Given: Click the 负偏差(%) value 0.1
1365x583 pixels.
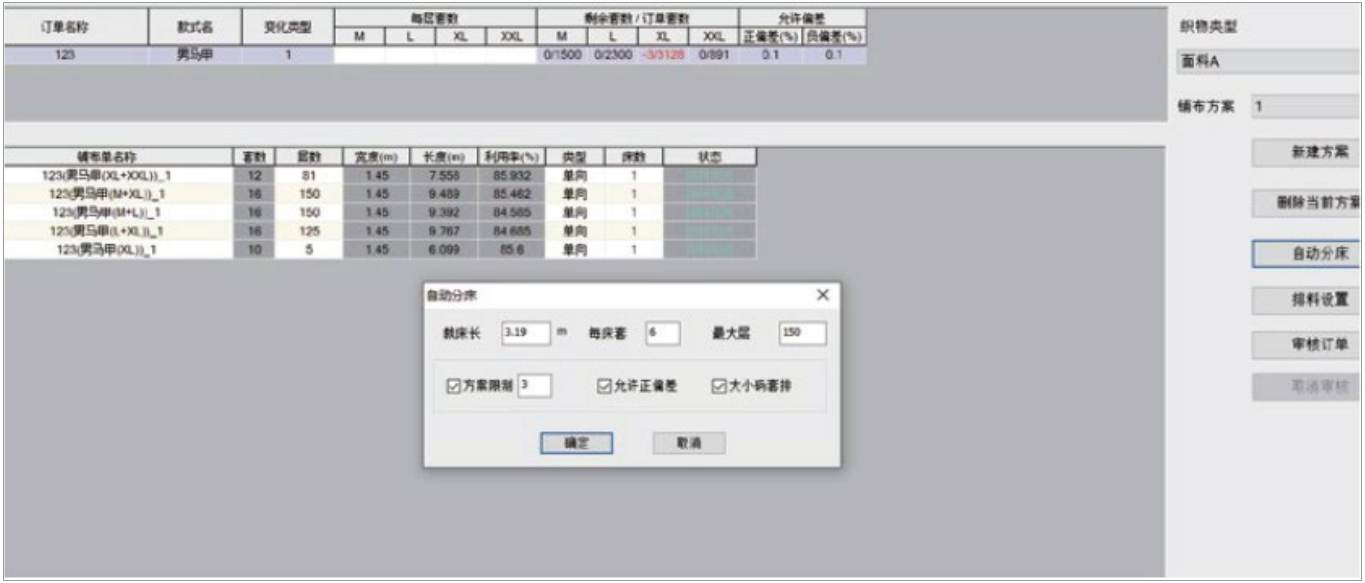Looking at the screenshot, I should tap(834, 56).
